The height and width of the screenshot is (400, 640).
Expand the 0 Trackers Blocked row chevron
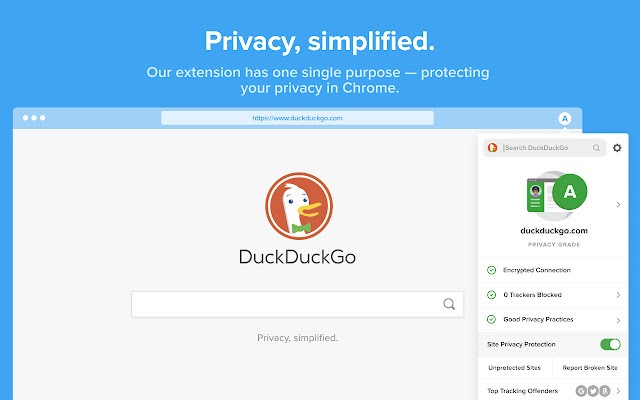pos(618,295)
